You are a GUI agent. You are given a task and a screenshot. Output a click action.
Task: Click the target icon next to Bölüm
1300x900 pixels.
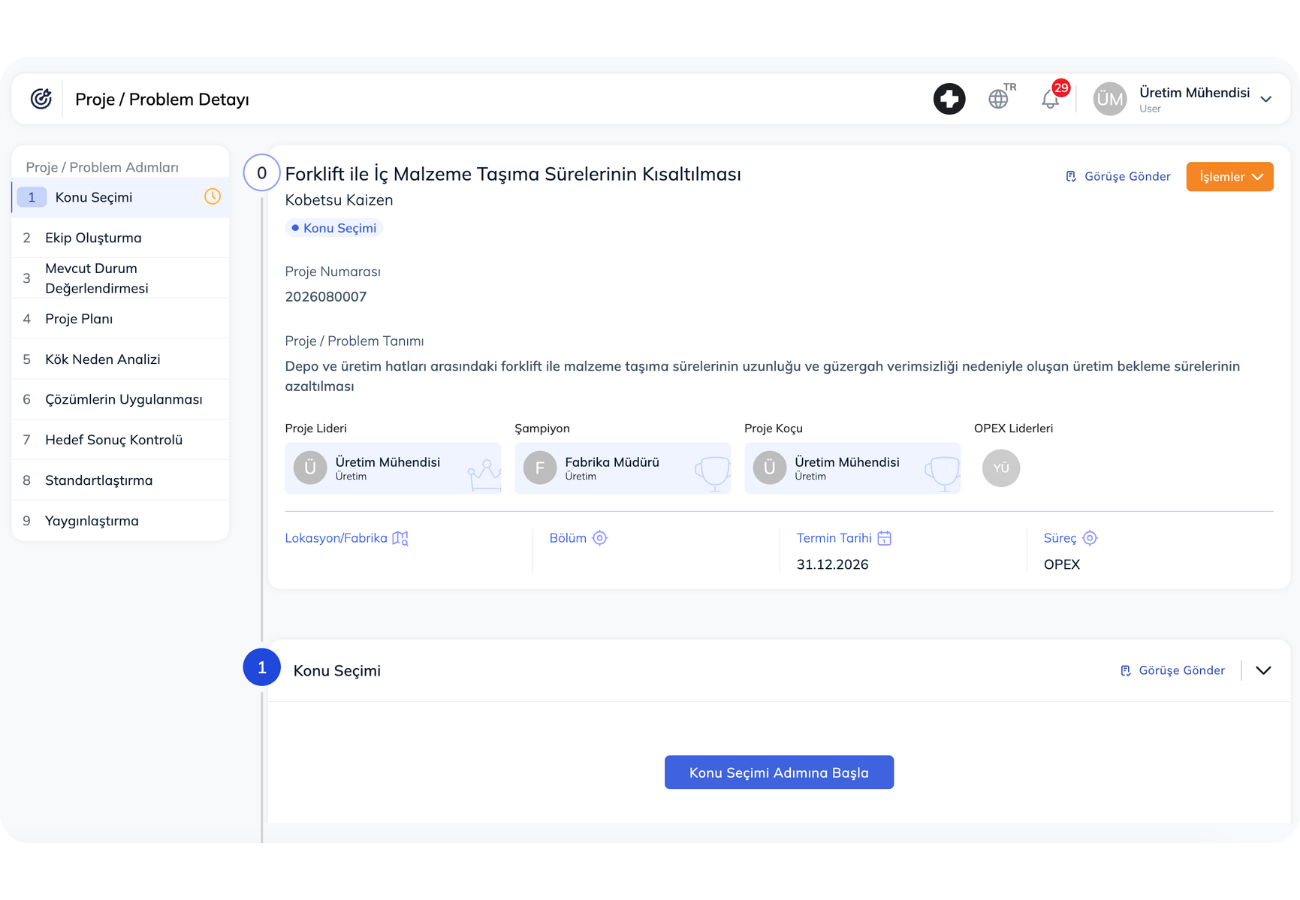600,538
